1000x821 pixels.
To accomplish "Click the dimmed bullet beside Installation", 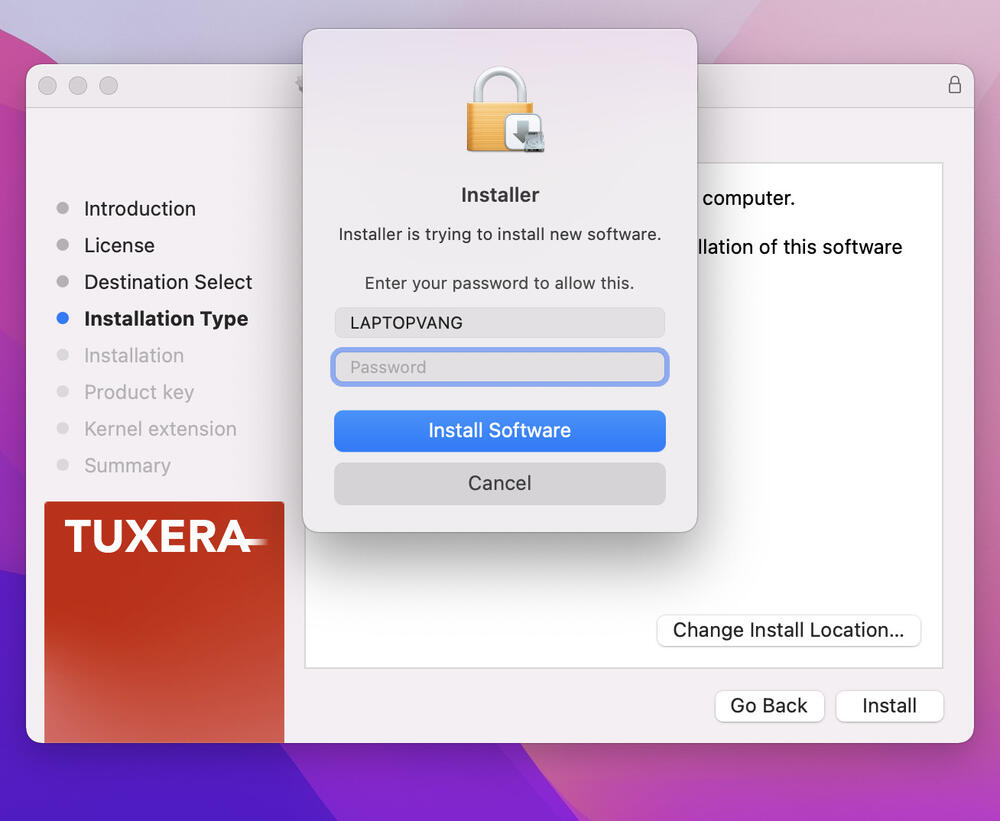I will (62, 355).
